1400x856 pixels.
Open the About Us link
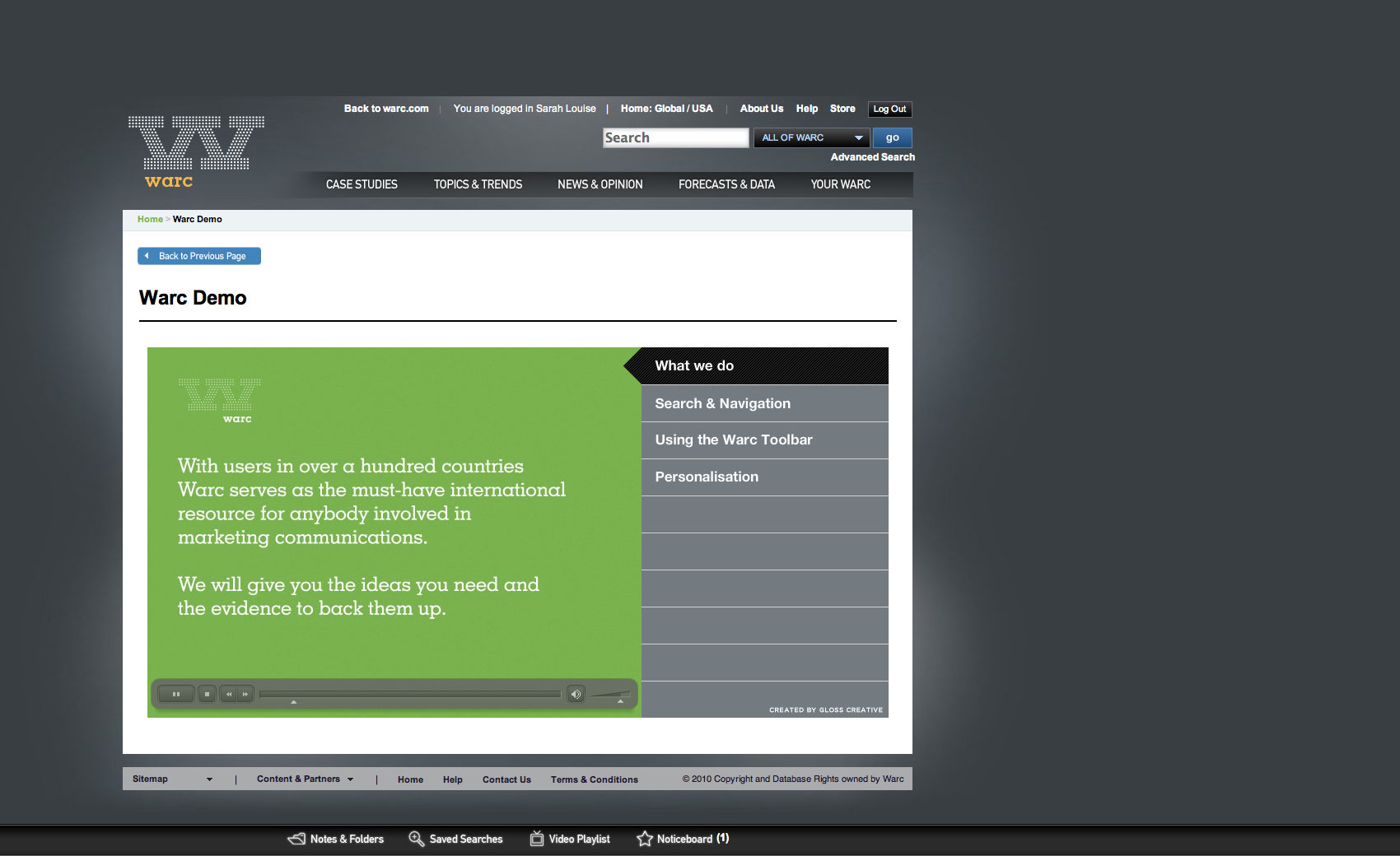point(762,109)
